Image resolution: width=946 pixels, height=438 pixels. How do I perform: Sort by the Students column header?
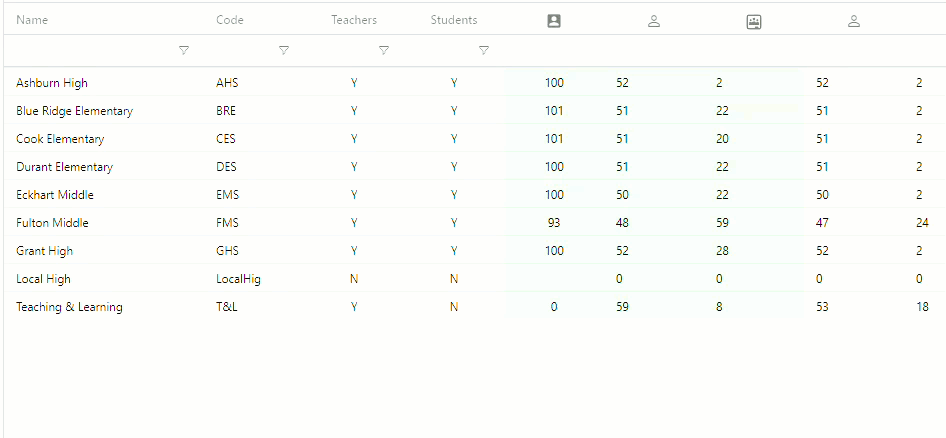point(454,20)
